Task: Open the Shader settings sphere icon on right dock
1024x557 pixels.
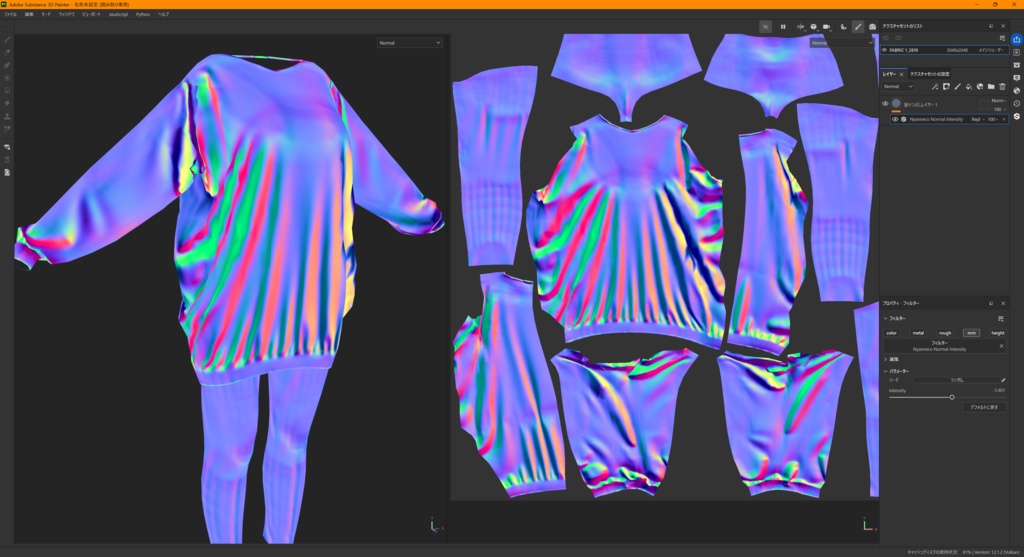Action: click(1017, 91)
